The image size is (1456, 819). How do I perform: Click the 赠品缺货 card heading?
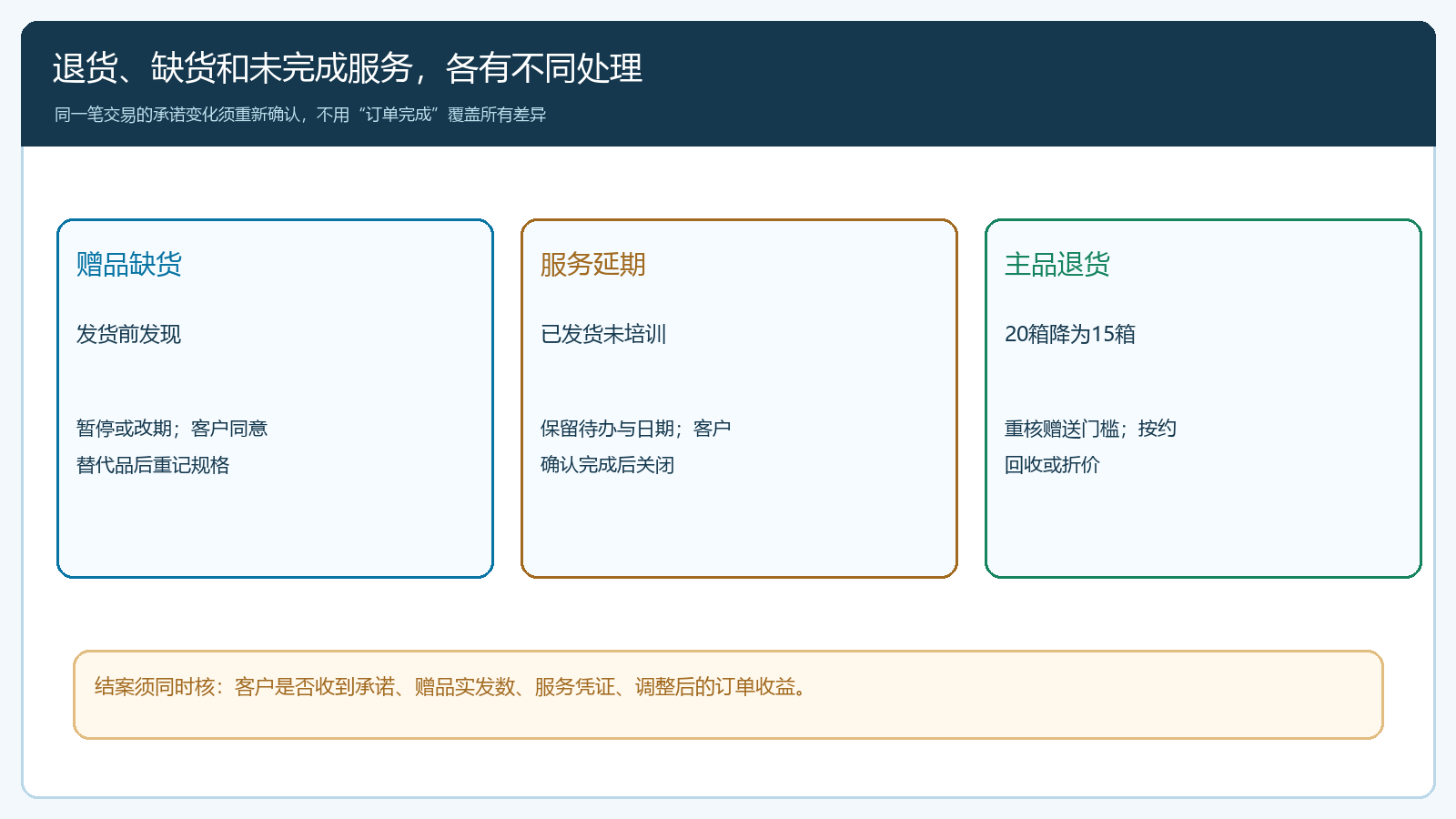(x=129, y=264)
